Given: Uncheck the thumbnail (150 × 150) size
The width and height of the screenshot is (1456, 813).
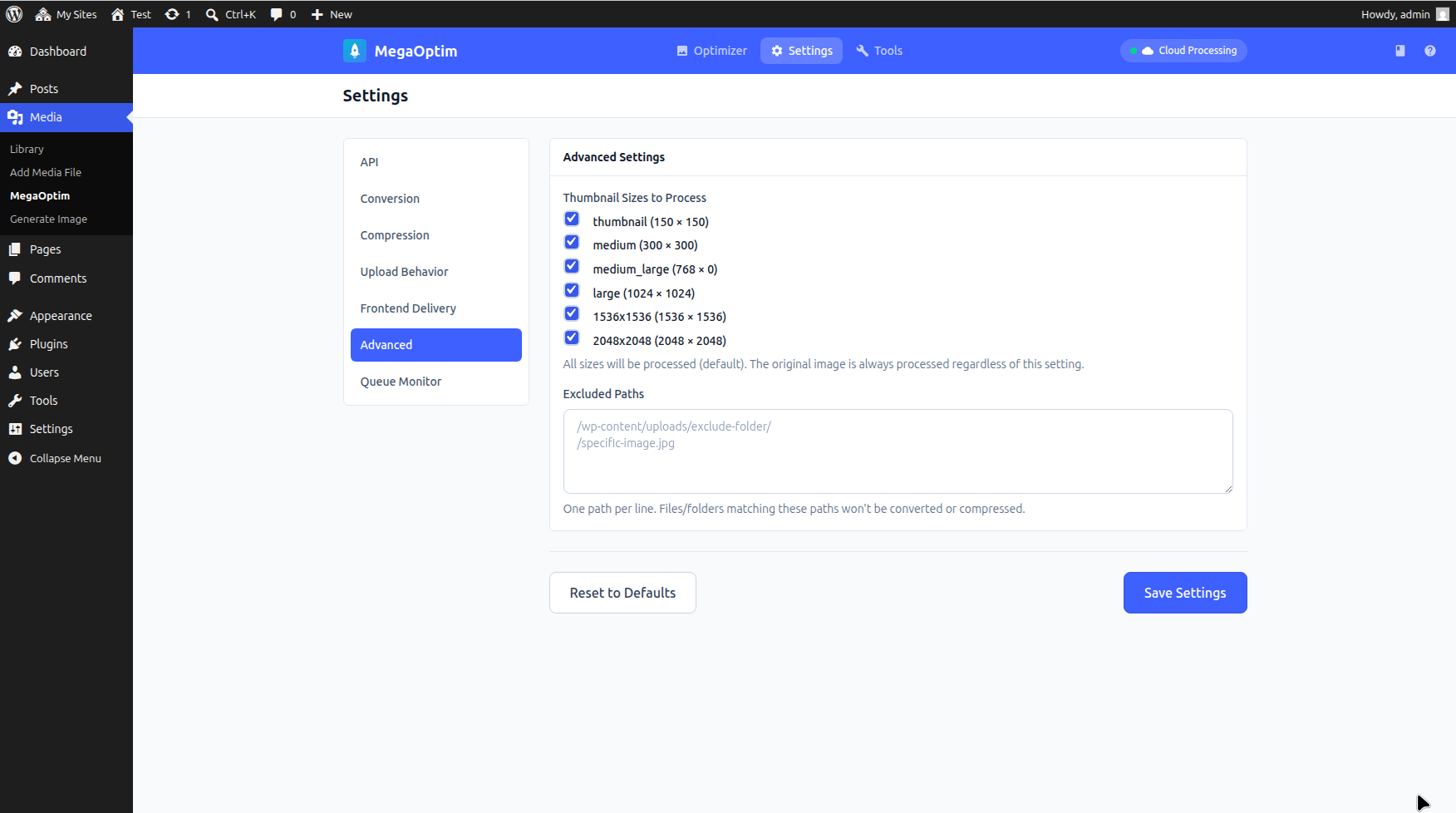Looking at the screenshot, I should pos(572,219).
